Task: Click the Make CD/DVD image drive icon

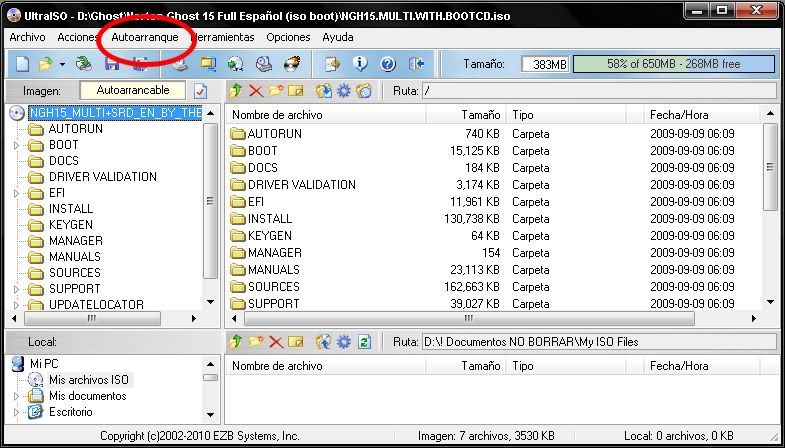Action: click(180, 64)
